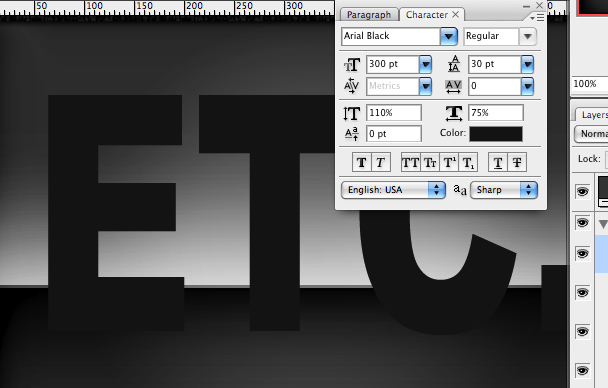Screen dimensions: 608x388
Task: Open the Metrics kerning dropdown
Action: (x=425, y=86)
